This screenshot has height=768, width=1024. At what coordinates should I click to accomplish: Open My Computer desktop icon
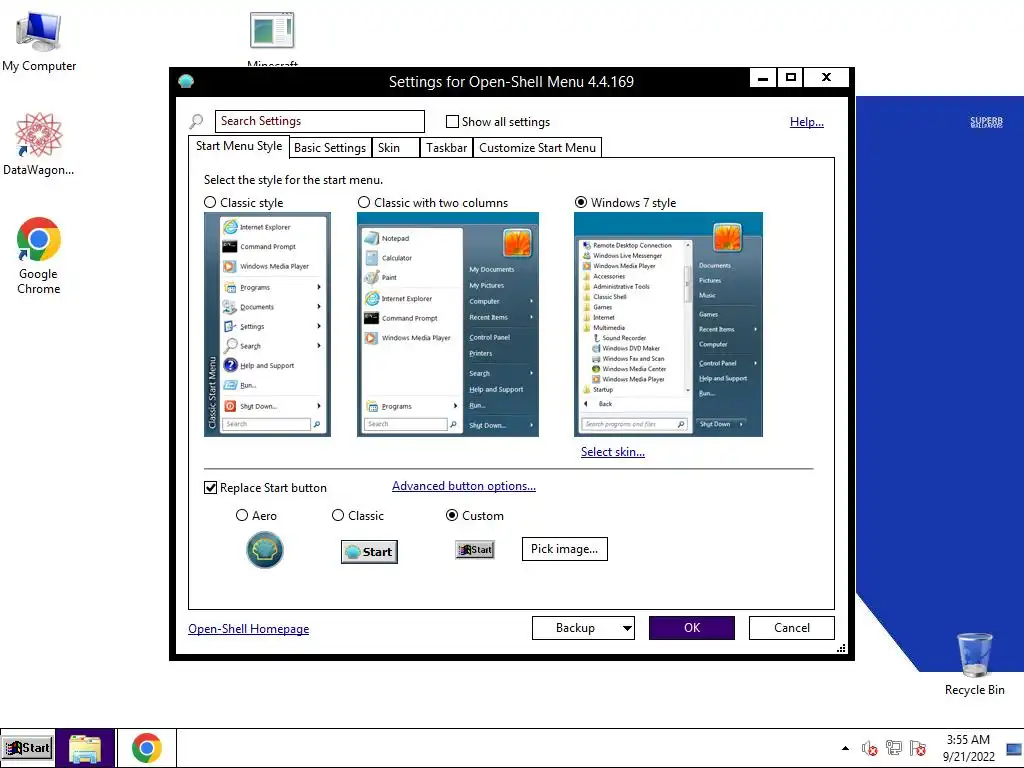tap(39, 42)
